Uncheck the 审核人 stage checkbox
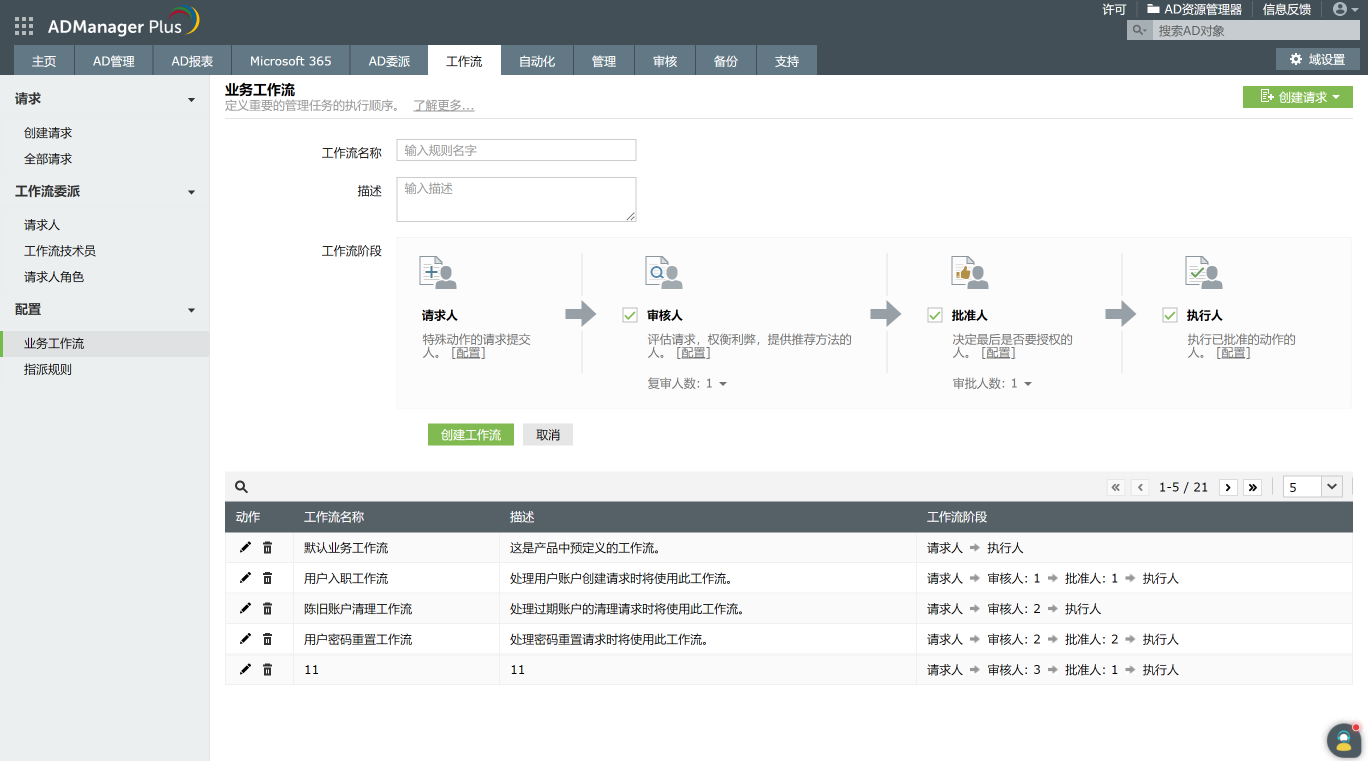The image size is (1368, 761). (630, 315)
